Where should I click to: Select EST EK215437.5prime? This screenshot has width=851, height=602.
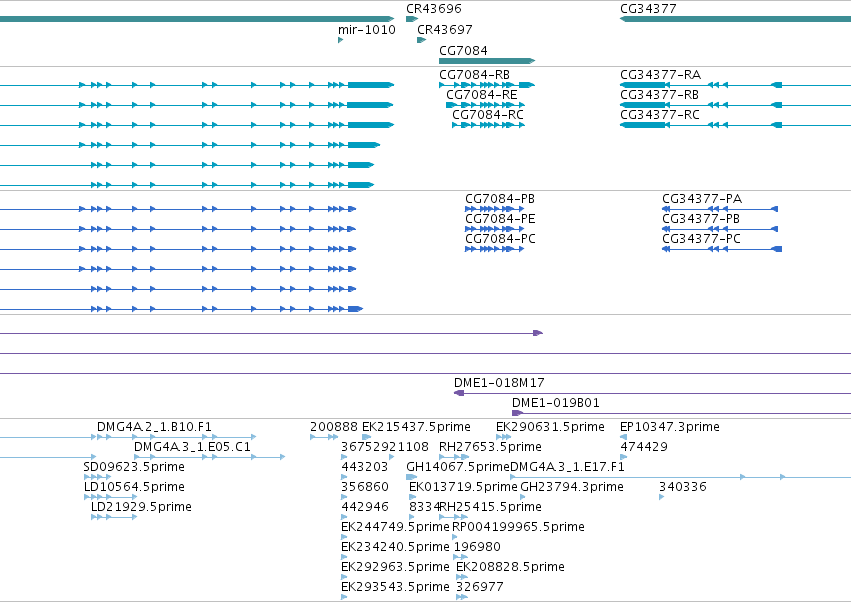point(416,427)
